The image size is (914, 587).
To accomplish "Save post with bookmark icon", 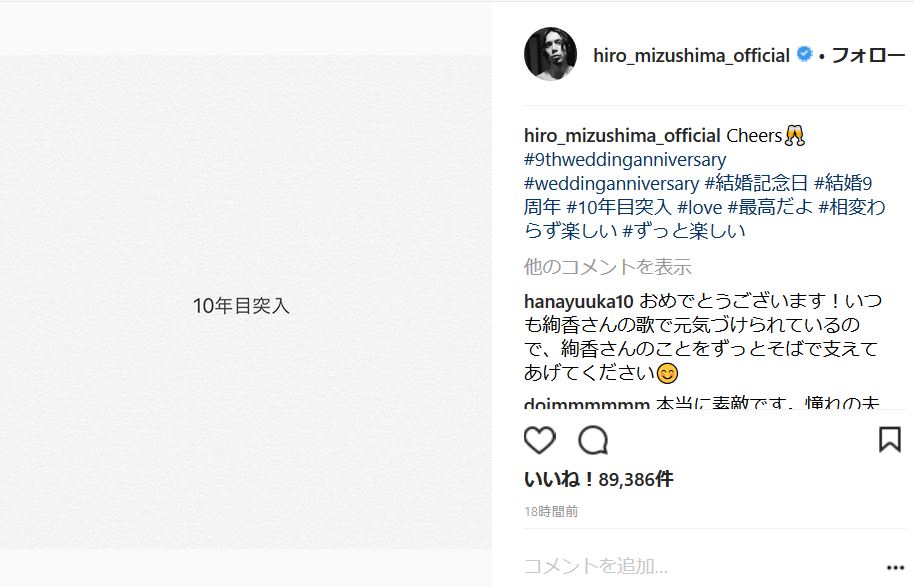I will (890, 440).
